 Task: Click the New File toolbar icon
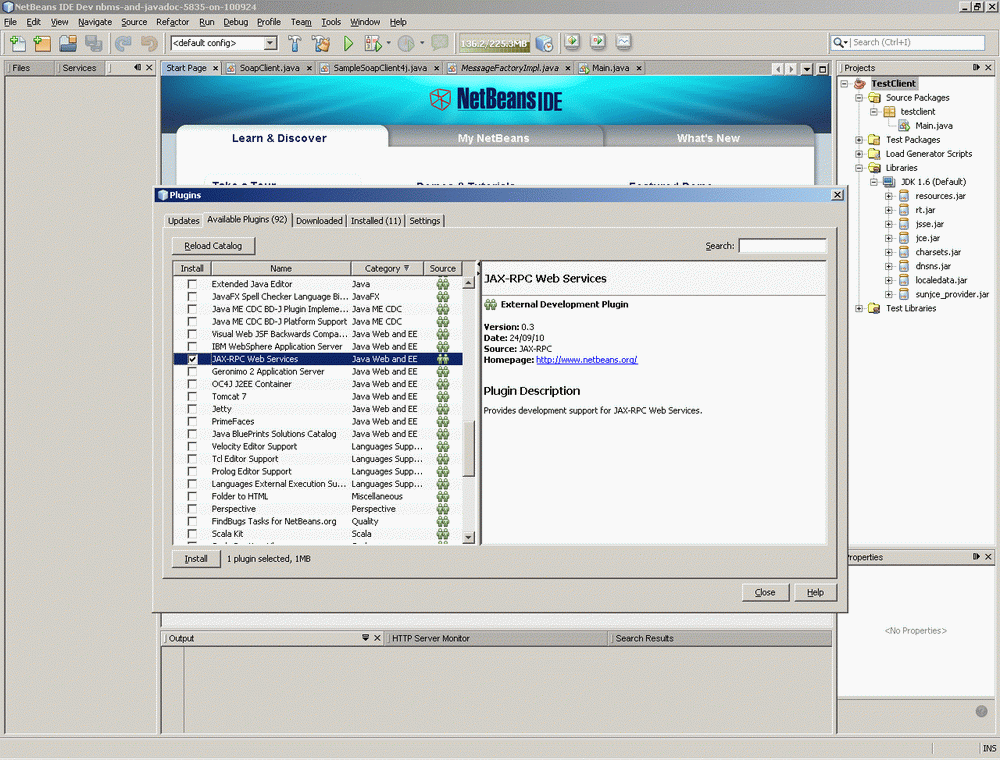(17, 43)
